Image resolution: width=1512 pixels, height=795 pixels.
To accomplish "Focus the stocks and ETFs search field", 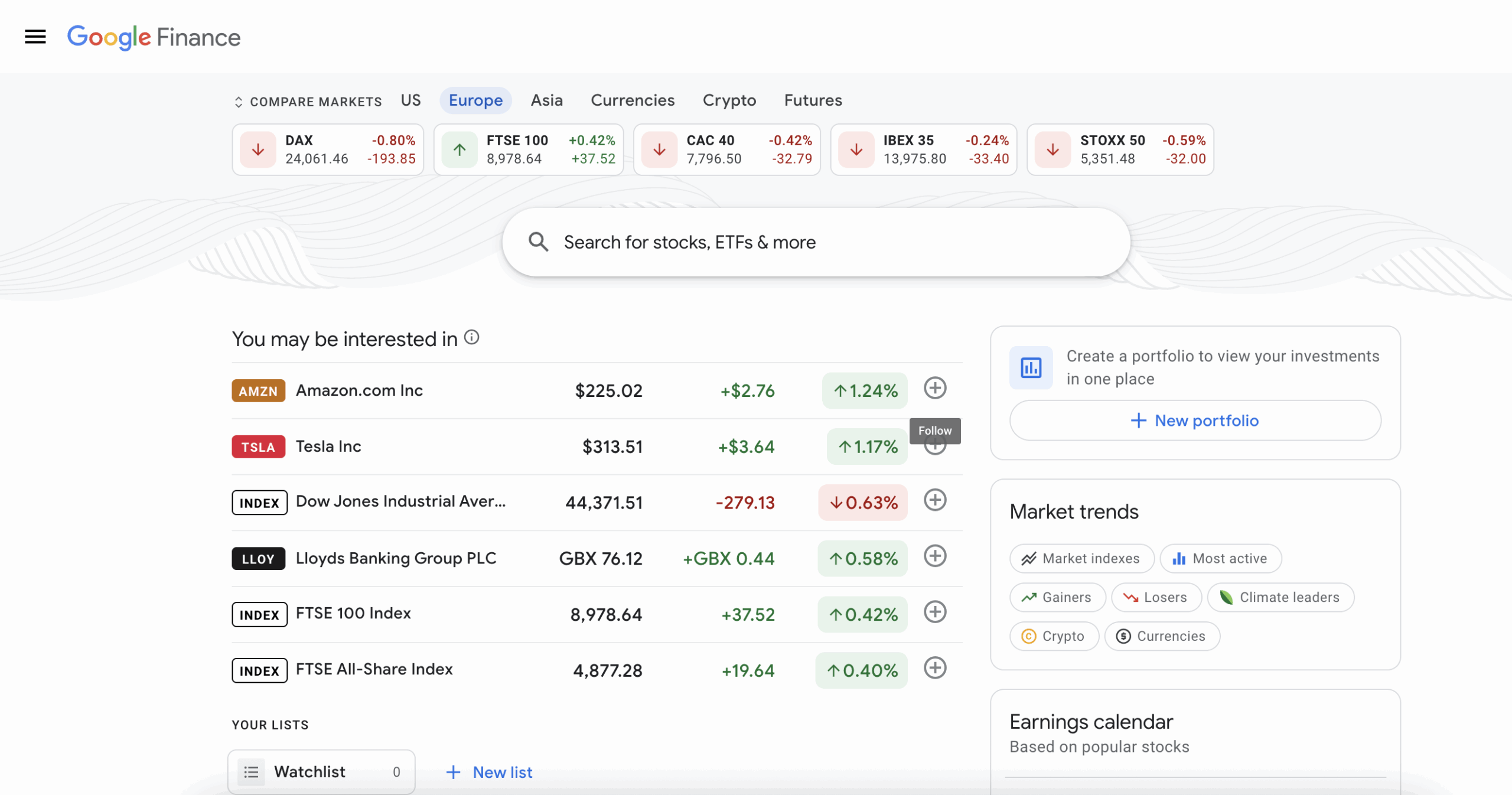I will pos(816,242).
